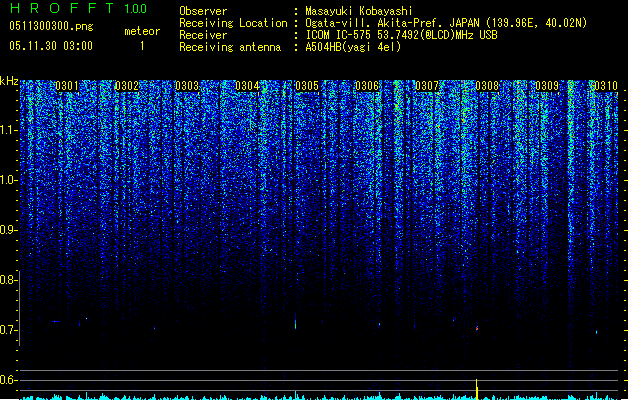Click the 0302 time marker

[127, 86]
